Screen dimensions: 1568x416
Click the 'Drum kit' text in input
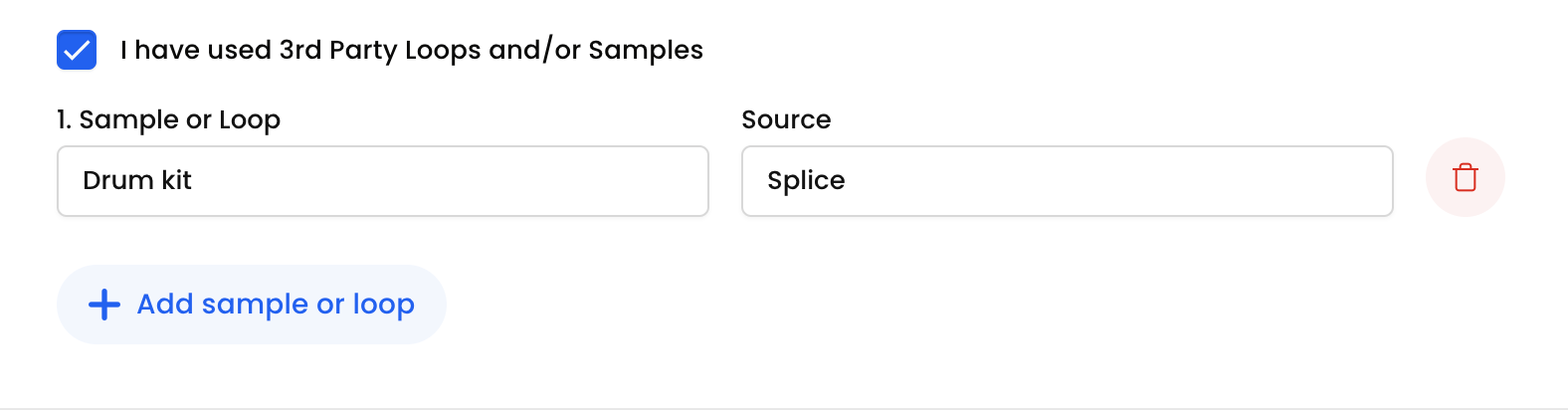(137, 180)
